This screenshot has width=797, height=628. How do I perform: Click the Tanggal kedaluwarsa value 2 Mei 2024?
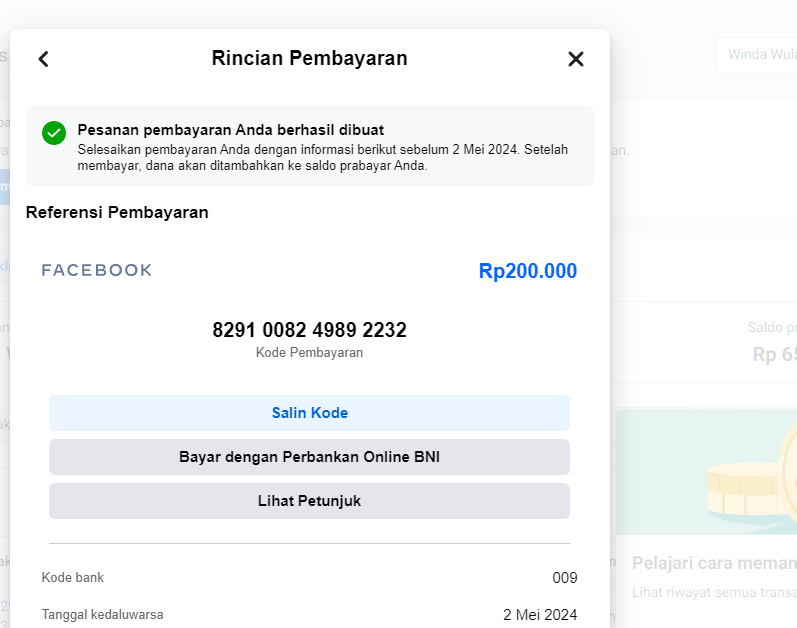pos(540,615)
